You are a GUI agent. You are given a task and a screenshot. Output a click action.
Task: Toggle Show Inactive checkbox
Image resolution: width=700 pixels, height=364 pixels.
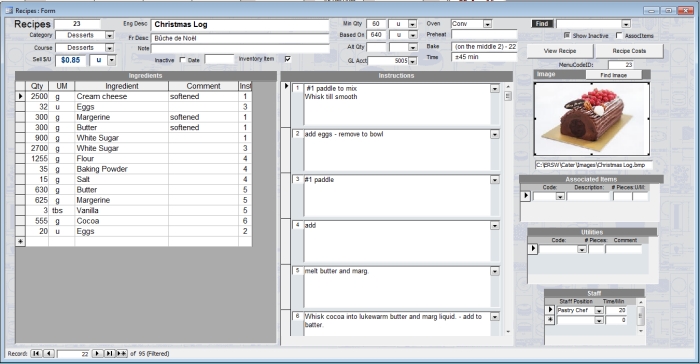point(567,35)
